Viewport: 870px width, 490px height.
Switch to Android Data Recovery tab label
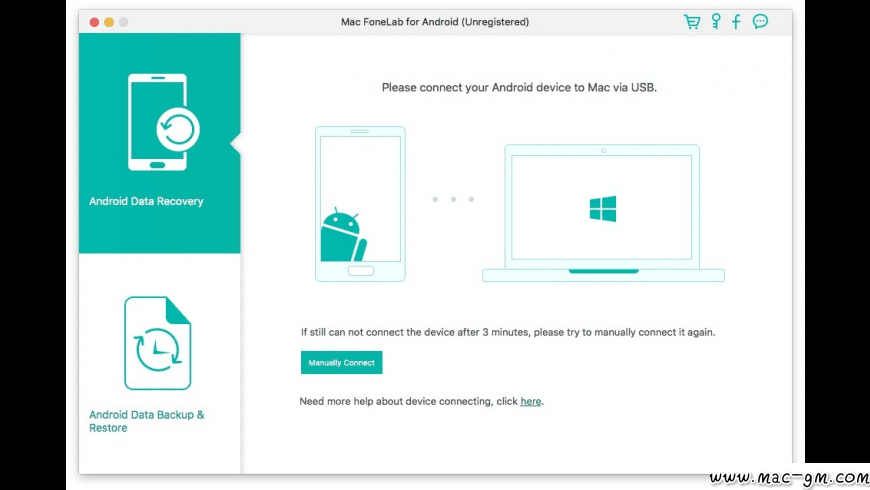146,201
